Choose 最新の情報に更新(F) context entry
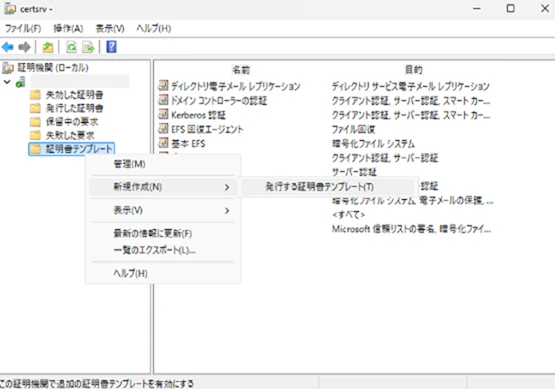 (x=153, y=233)
